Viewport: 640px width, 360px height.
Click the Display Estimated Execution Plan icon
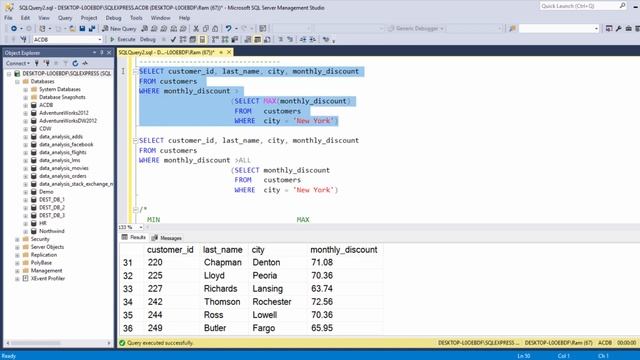point(183,40)
